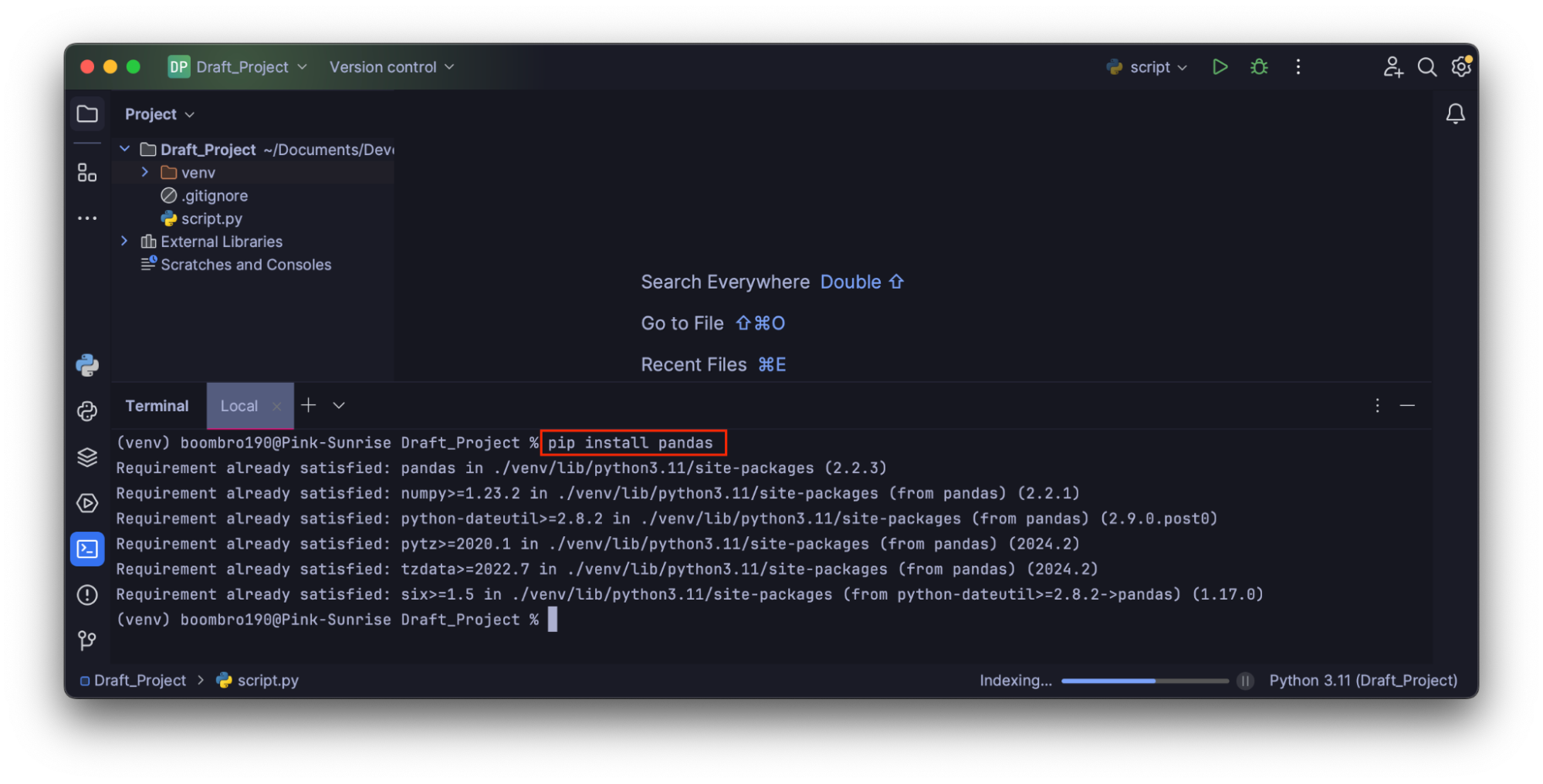Pause the Indexing progress

coord(1245,681)
